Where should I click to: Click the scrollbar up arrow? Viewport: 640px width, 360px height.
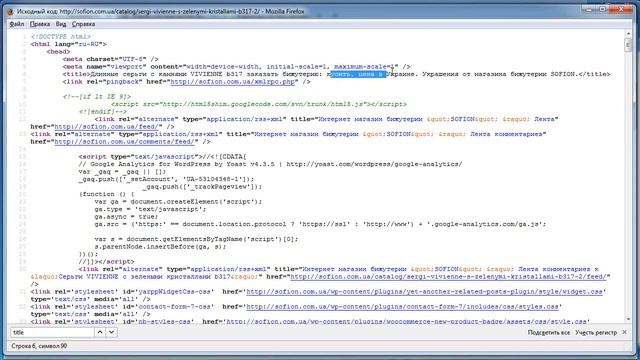(628, 33)
